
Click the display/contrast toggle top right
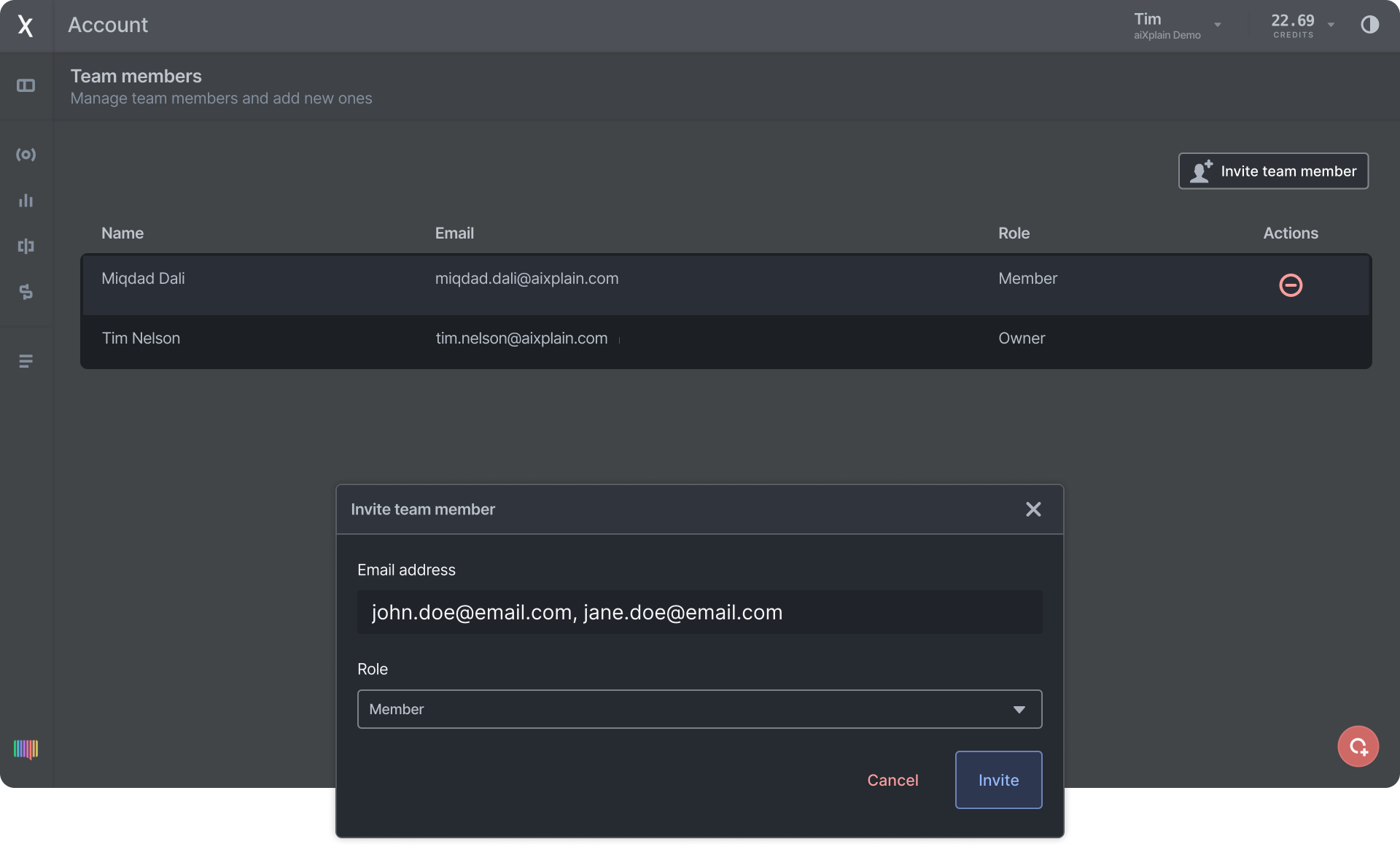point(1370,24)
